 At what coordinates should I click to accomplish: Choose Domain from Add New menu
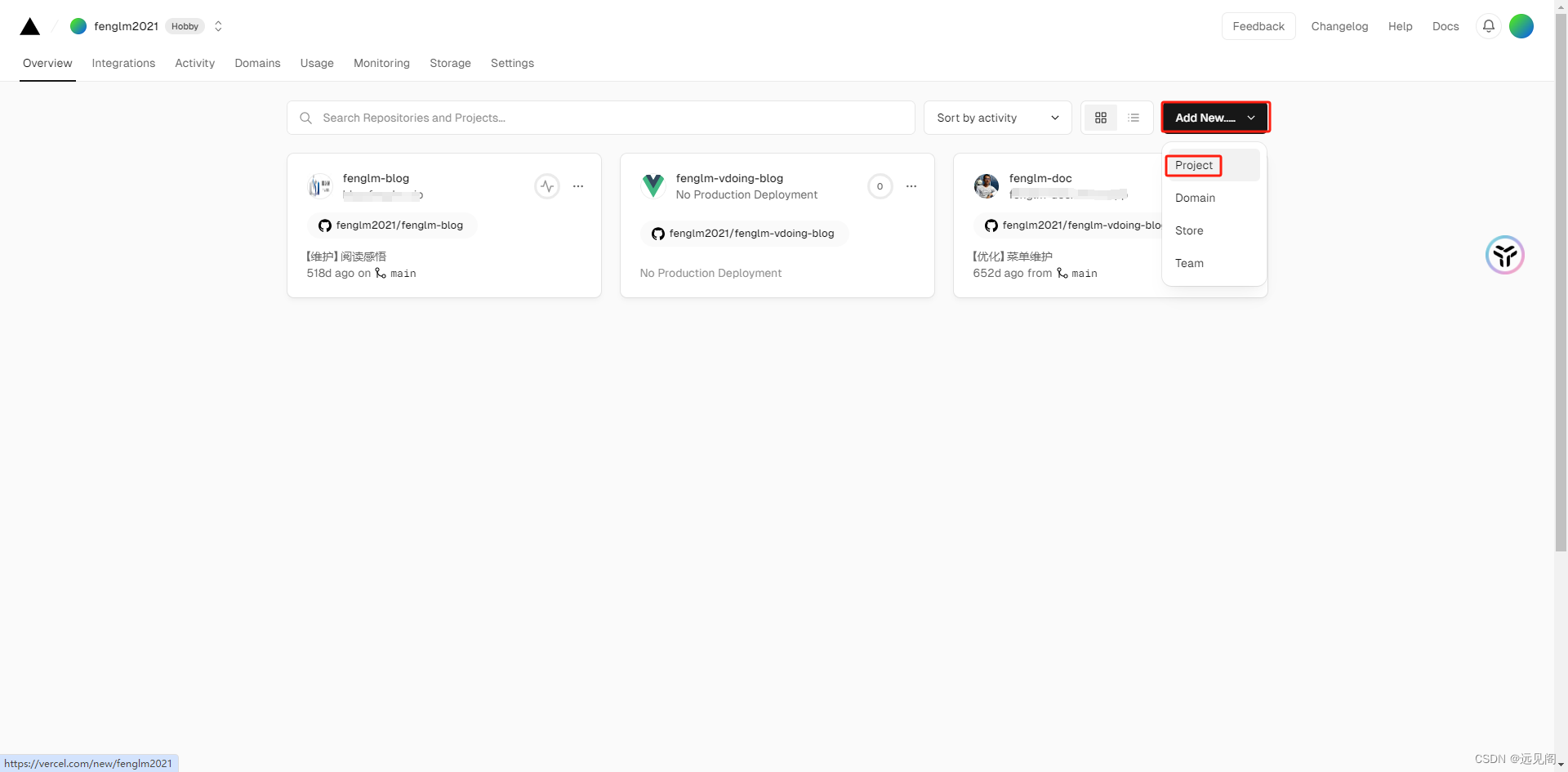(x=1213, y=198)
